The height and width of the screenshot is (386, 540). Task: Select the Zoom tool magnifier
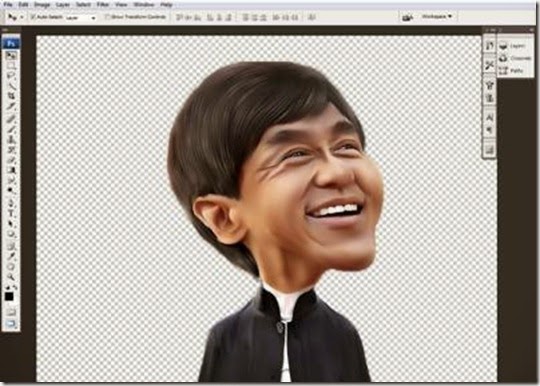point(11,277)
